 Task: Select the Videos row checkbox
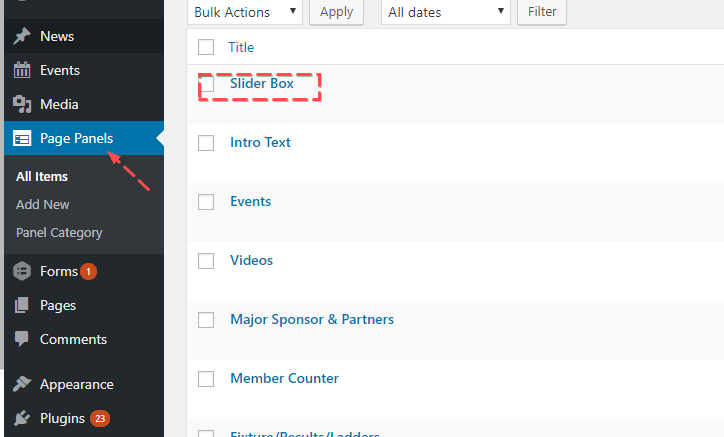(x=207, y=262)
